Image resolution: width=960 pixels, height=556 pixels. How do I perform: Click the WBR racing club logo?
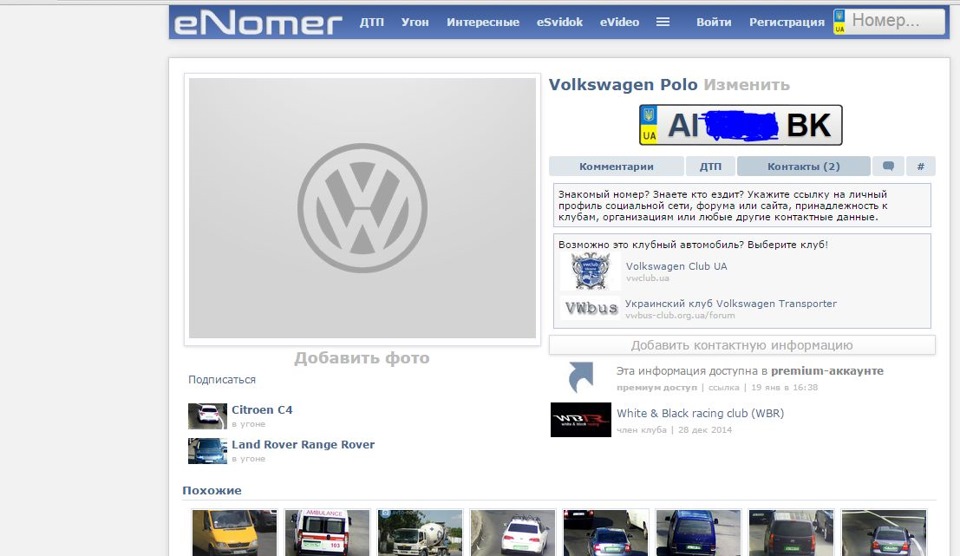(x=580, y=419)
